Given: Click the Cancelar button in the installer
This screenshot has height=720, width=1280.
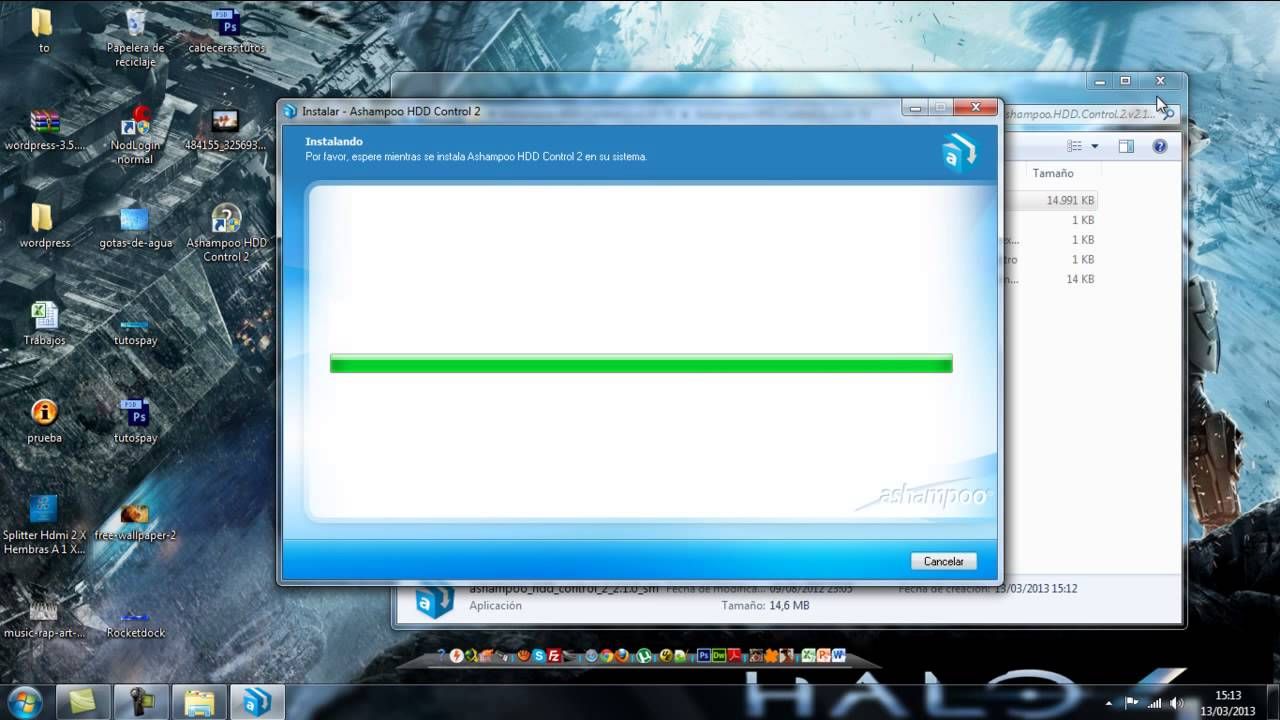Looking at the screenshot, I should (x=943, y=561).
